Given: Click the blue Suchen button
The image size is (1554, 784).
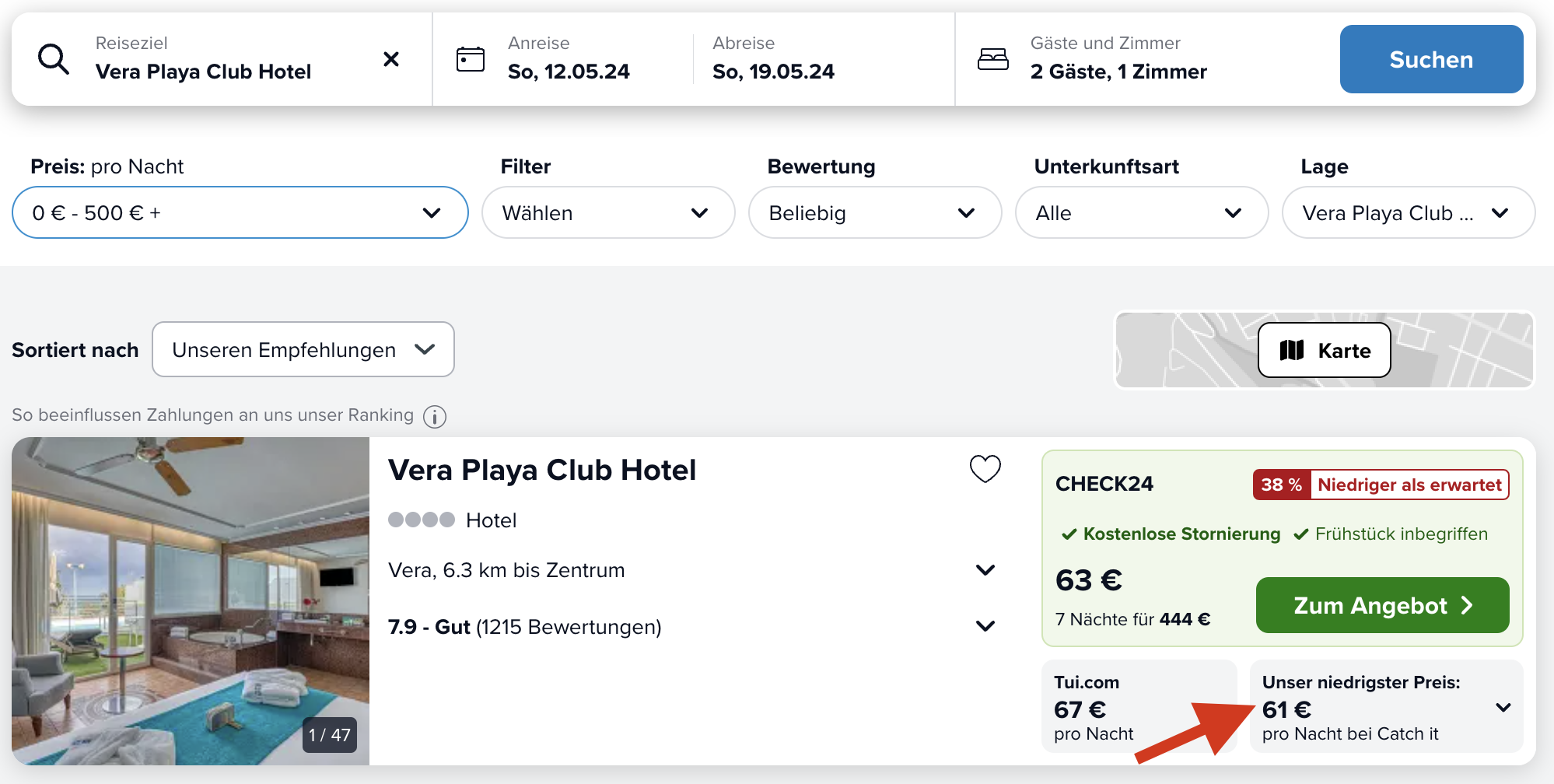Looking at the screenshot, I should click(x=1431, y=59).
